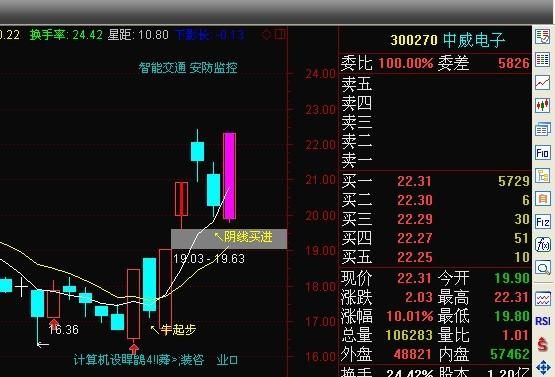The image size is (555, 377).
Task: Click the 智能交通 安防监控 concept label
Action: pos(188,68)
